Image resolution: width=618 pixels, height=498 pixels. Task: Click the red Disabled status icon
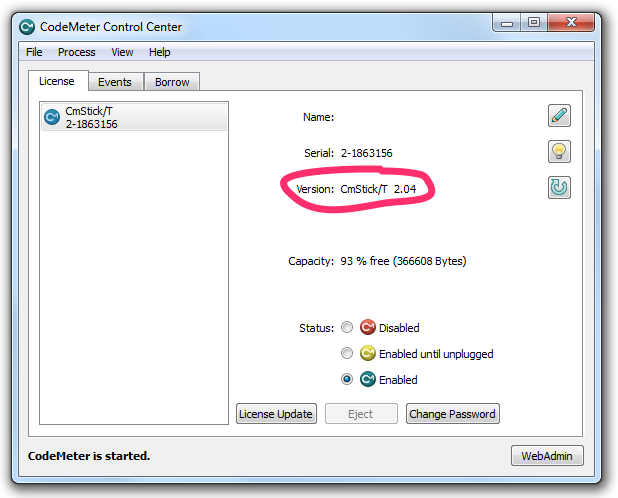coord(367,327)
